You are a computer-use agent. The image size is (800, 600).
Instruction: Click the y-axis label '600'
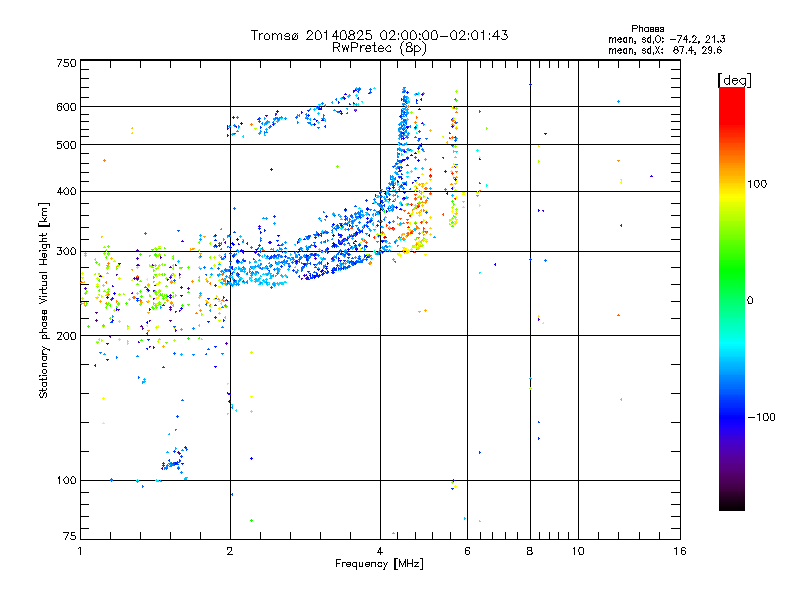coord(66,107)
